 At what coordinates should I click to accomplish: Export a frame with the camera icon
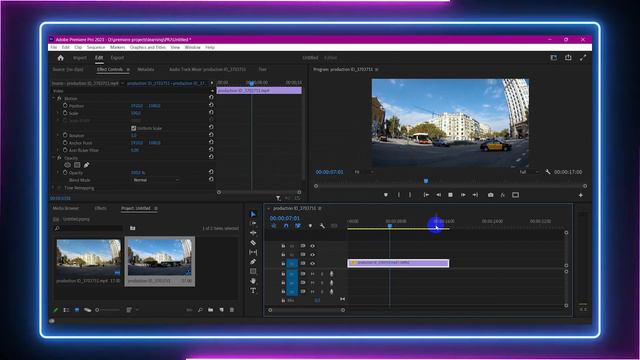point(491,195)
